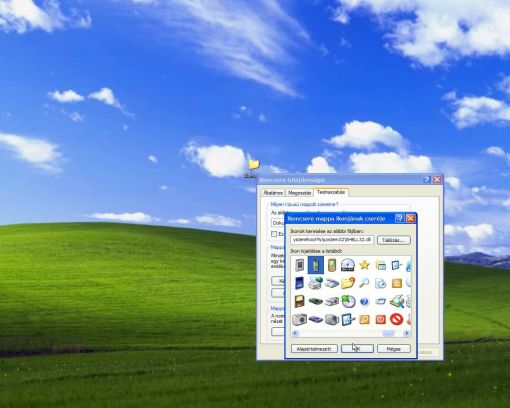The width and height of the screenshot is (510, 408).
Task: Click the icon list left scroll arrow
Action: tap(295, 333)
